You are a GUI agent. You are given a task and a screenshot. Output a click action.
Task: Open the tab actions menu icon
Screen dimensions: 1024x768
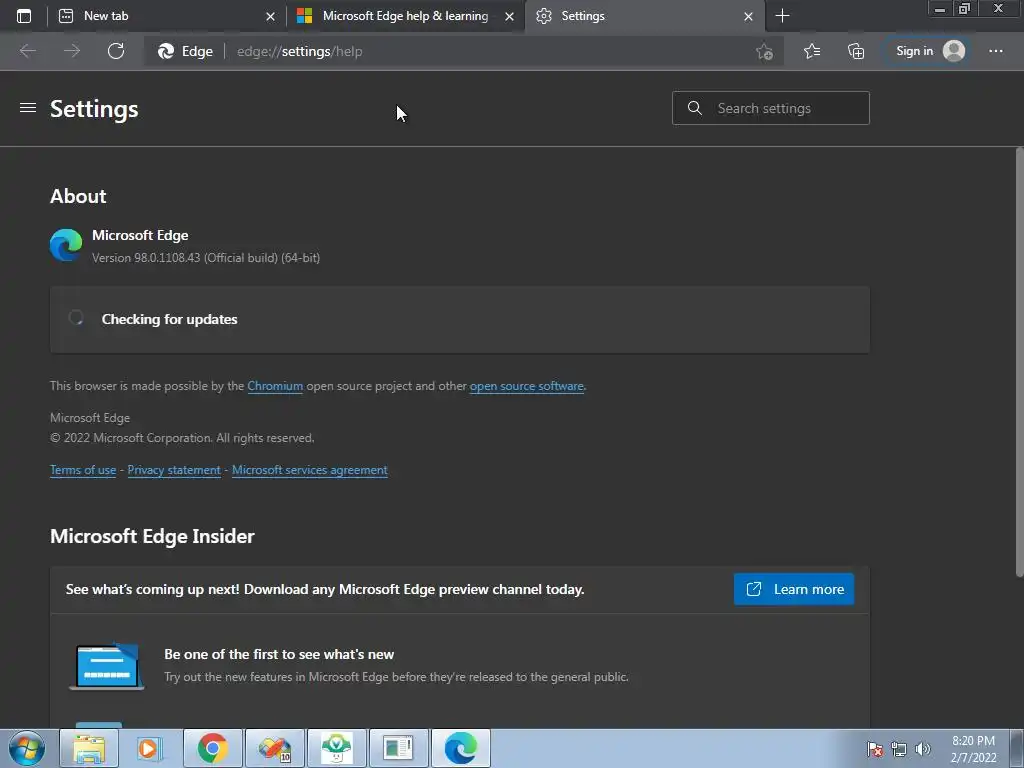pos(24,16)
